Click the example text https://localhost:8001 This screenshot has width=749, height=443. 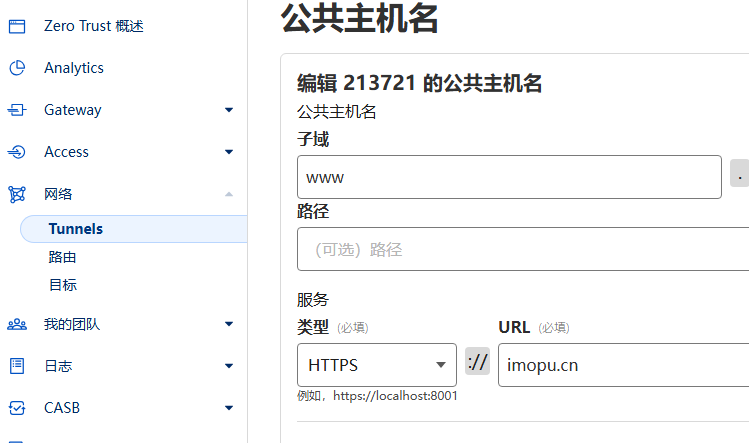tap(395, 396)
